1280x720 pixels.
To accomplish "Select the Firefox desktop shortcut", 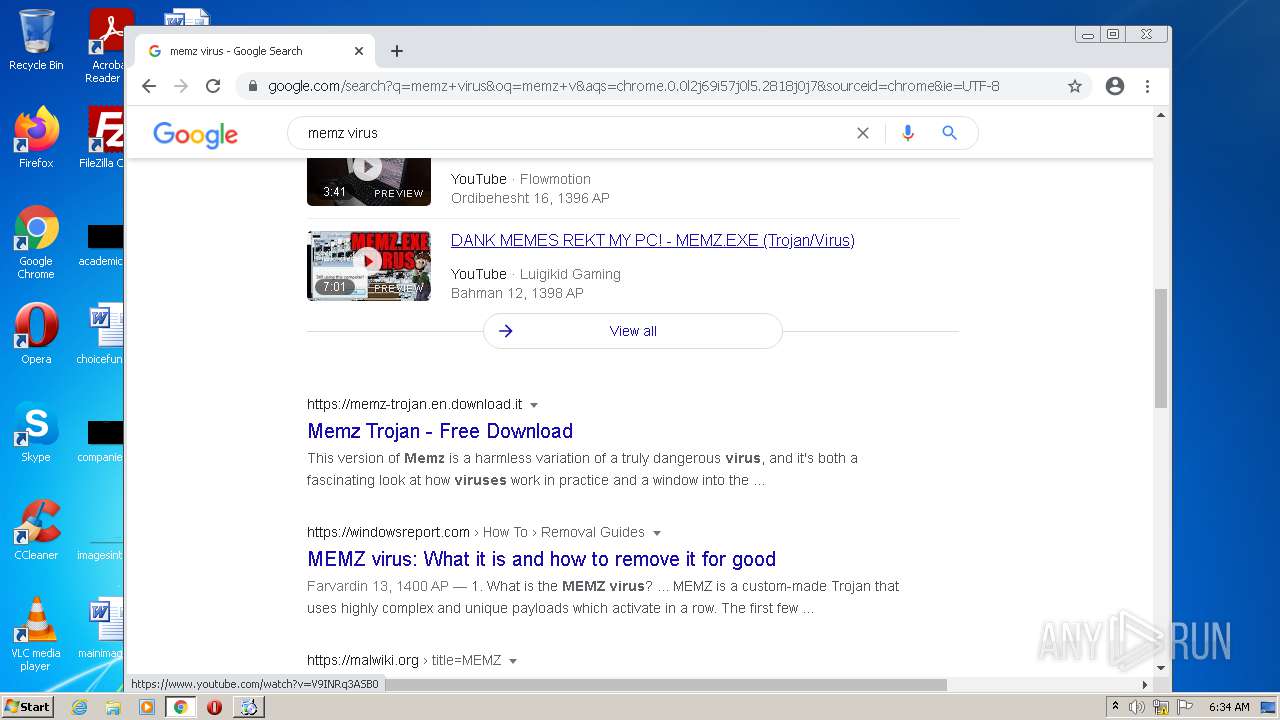I will click(36, 138).
